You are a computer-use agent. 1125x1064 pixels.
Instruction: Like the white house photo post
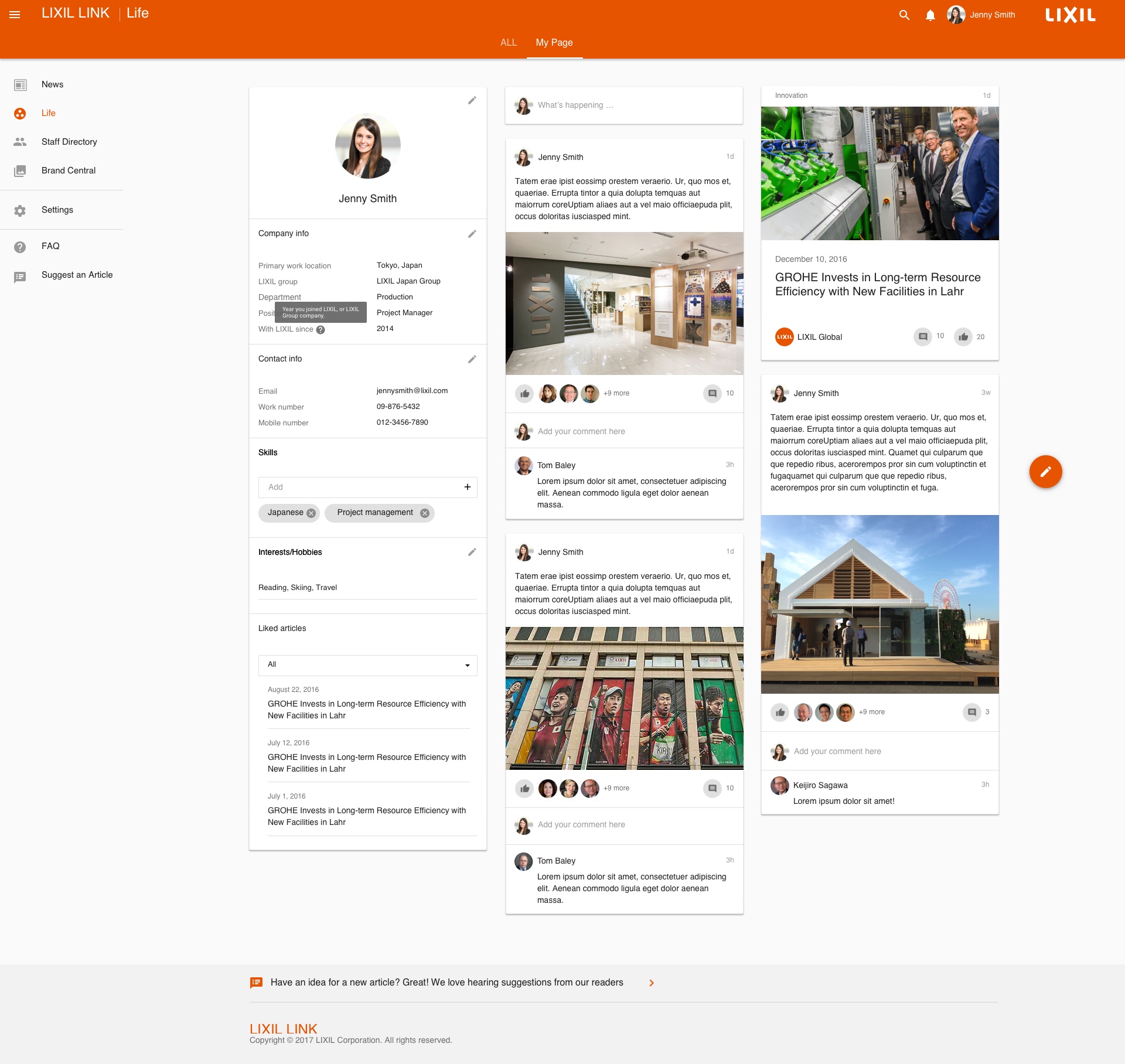pos(780,712)
